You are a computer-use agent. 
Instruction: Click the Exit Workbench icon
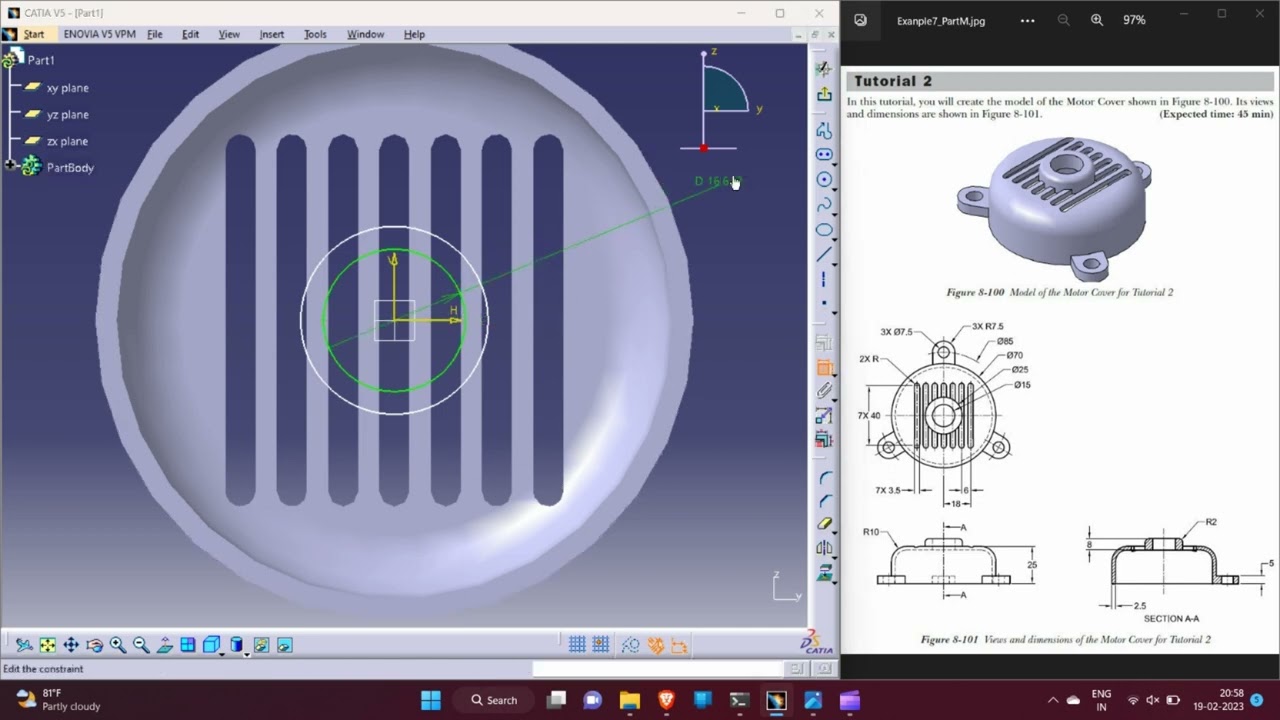824,94
